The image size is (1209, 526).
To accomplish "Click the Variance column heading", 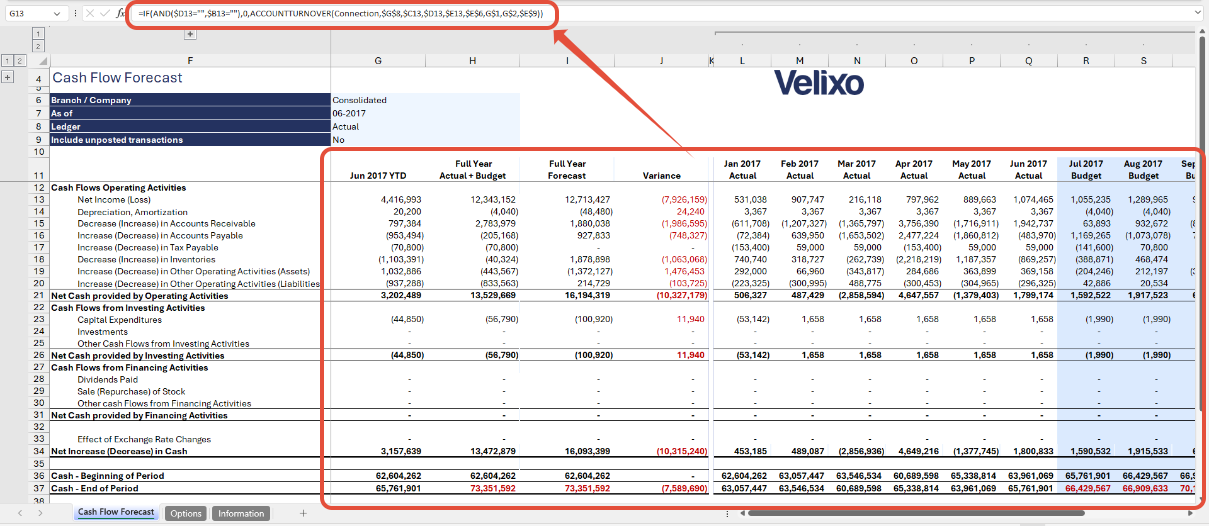I will [x=661, y=175].
